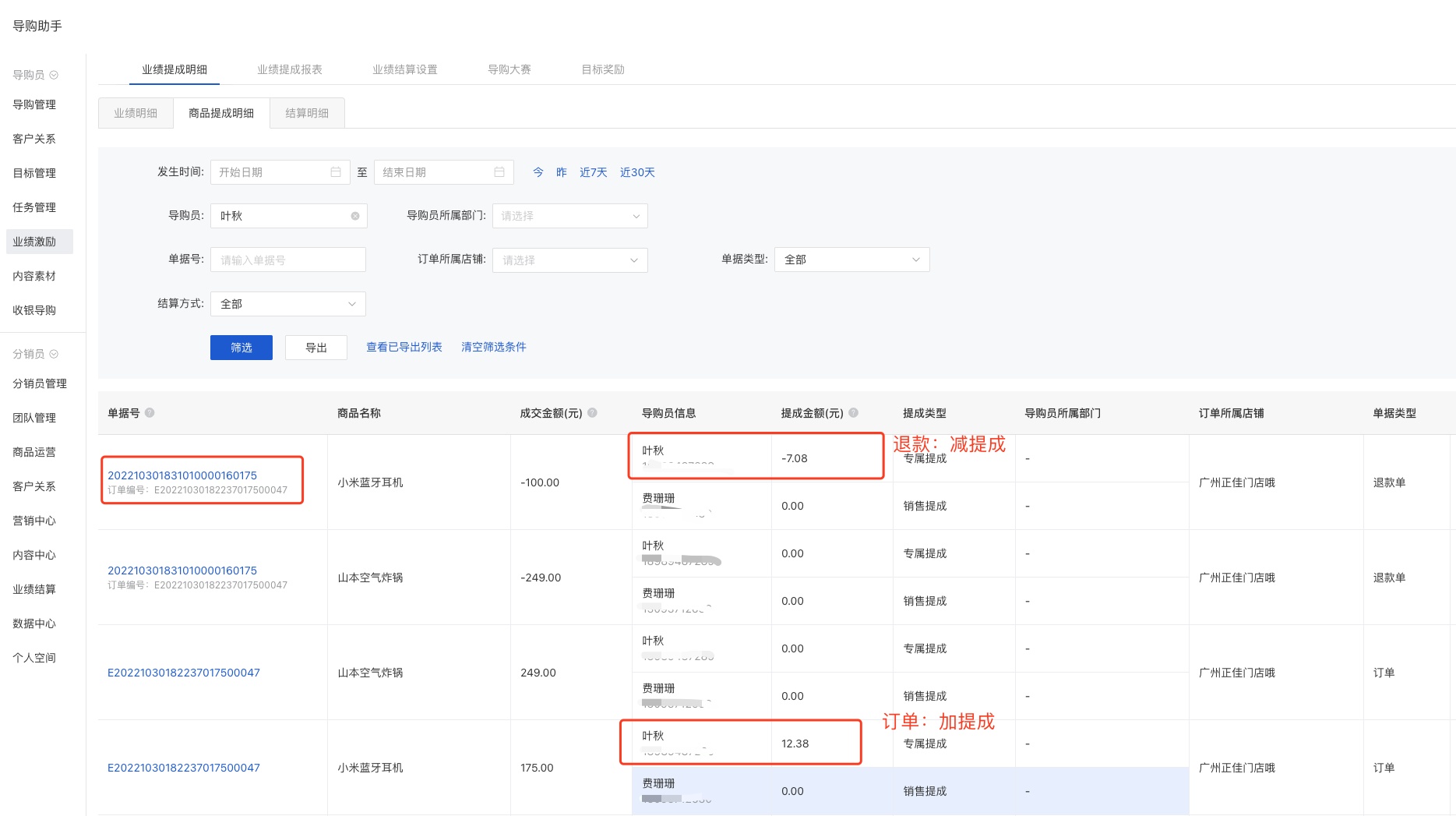Click help icon next to 单据号 header
The image size is (1456, 816).
[x=150, y=413]
